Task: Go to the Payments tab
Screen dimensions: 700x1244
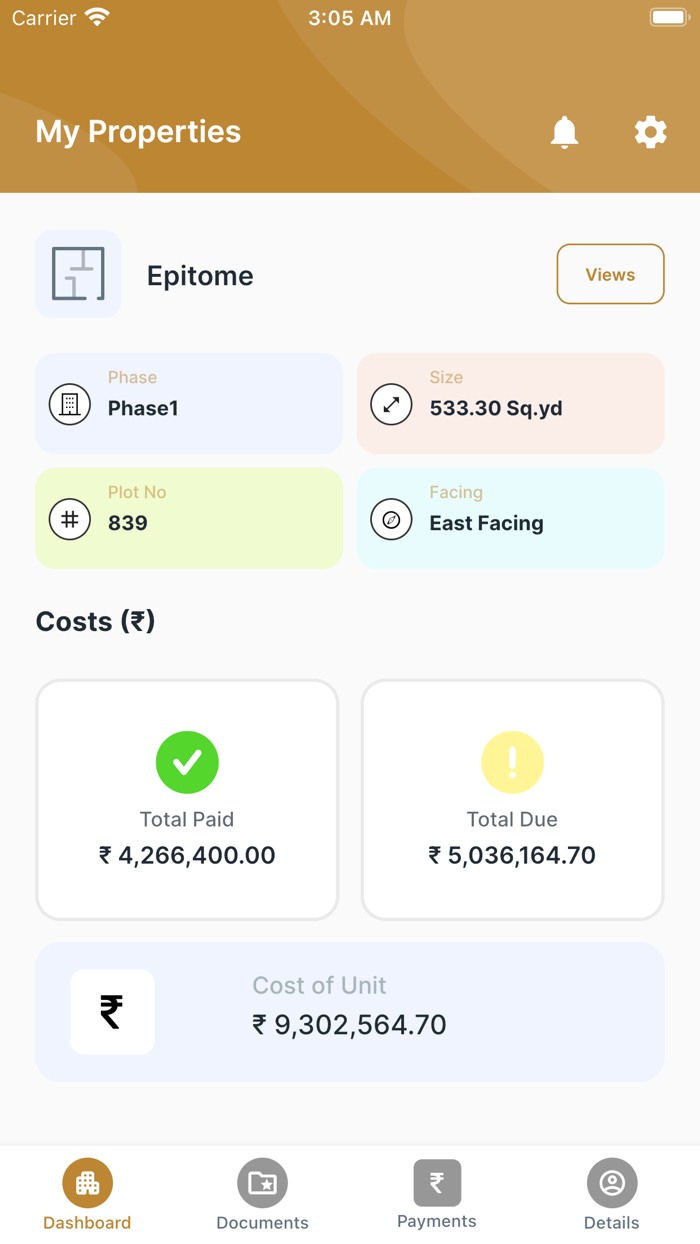Action: (437, 1195)
